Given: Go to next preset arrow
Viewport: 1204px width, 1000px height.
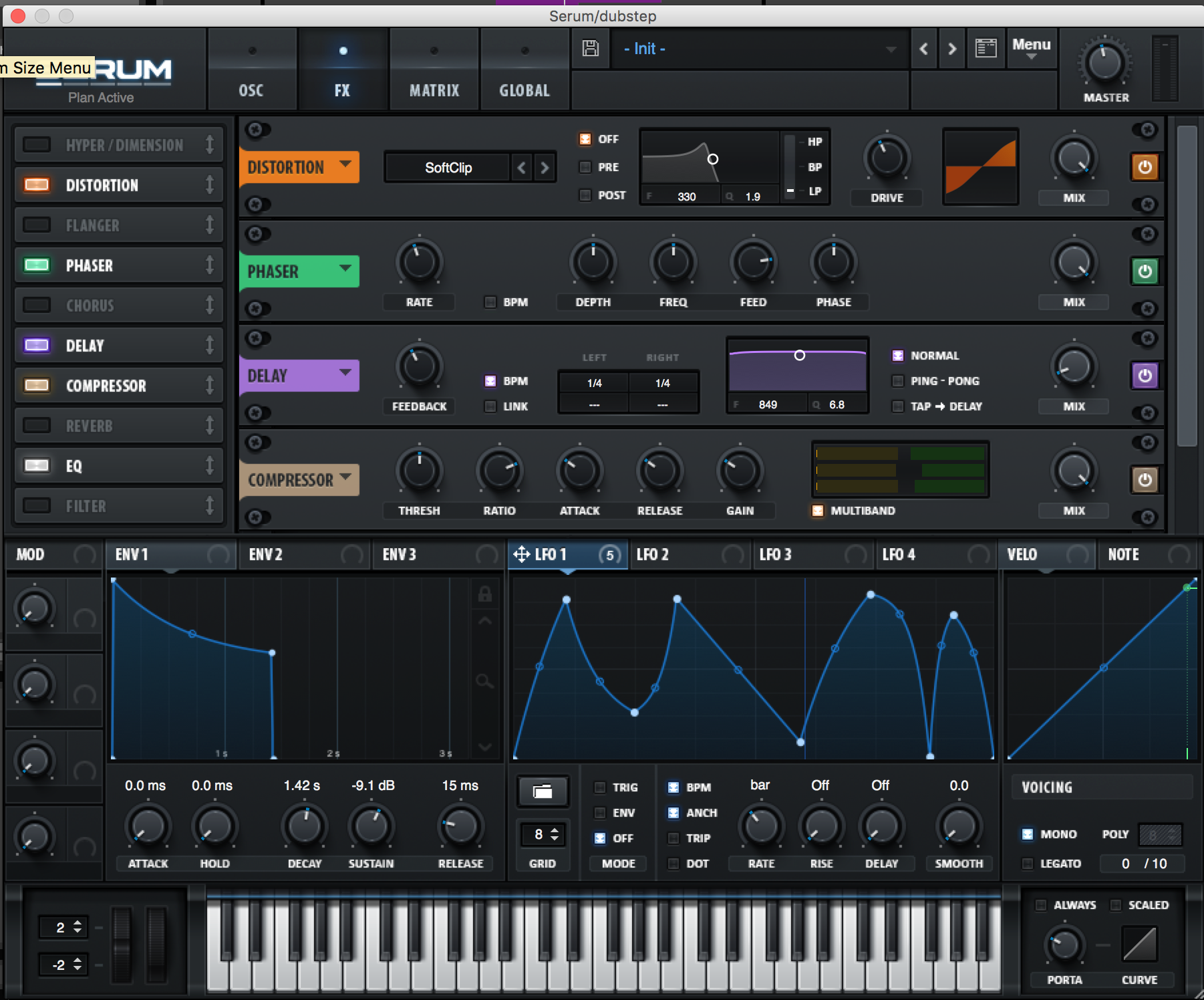Looking at the screenshot, I should tap(952, 48).
